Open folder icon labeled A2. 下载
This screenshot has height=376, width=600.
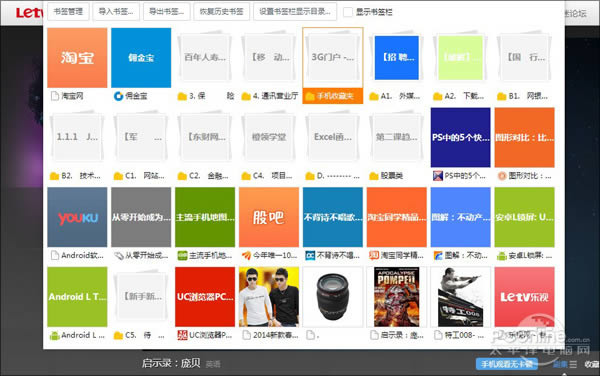click(x=437, y=96)
